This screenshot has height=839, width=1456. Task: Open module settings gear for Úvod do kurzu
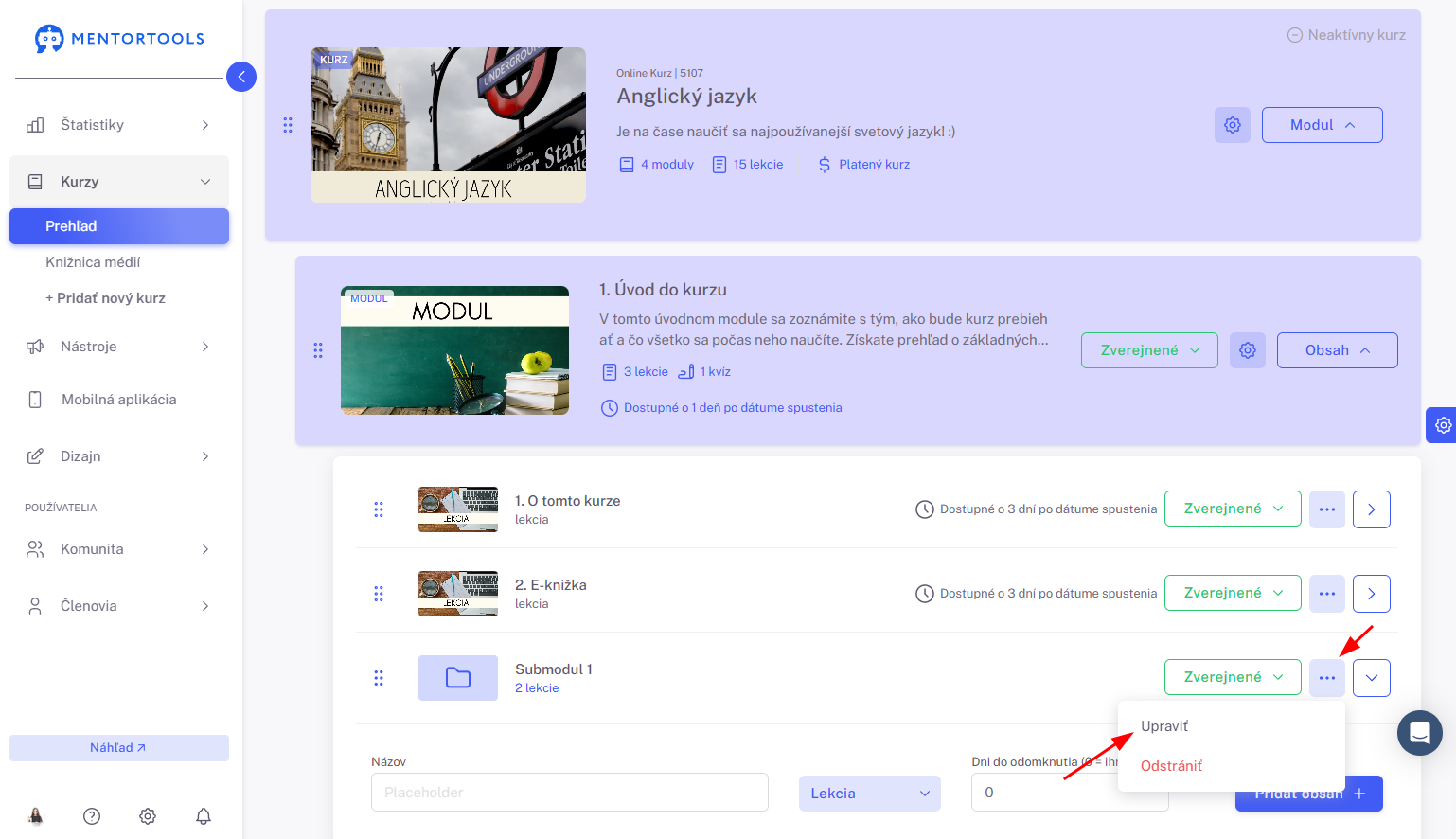(1247, 350)
